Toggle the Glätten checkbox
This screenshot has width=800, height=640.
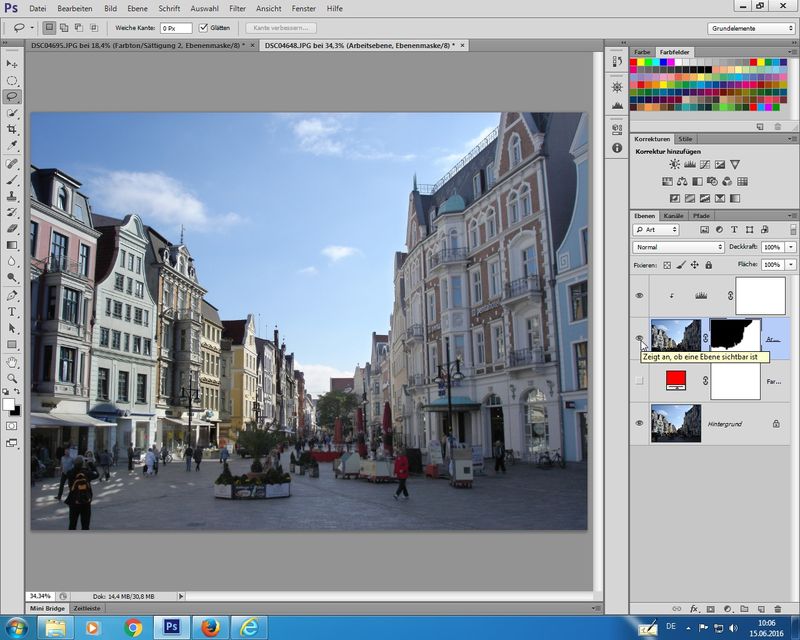(204, 28)
